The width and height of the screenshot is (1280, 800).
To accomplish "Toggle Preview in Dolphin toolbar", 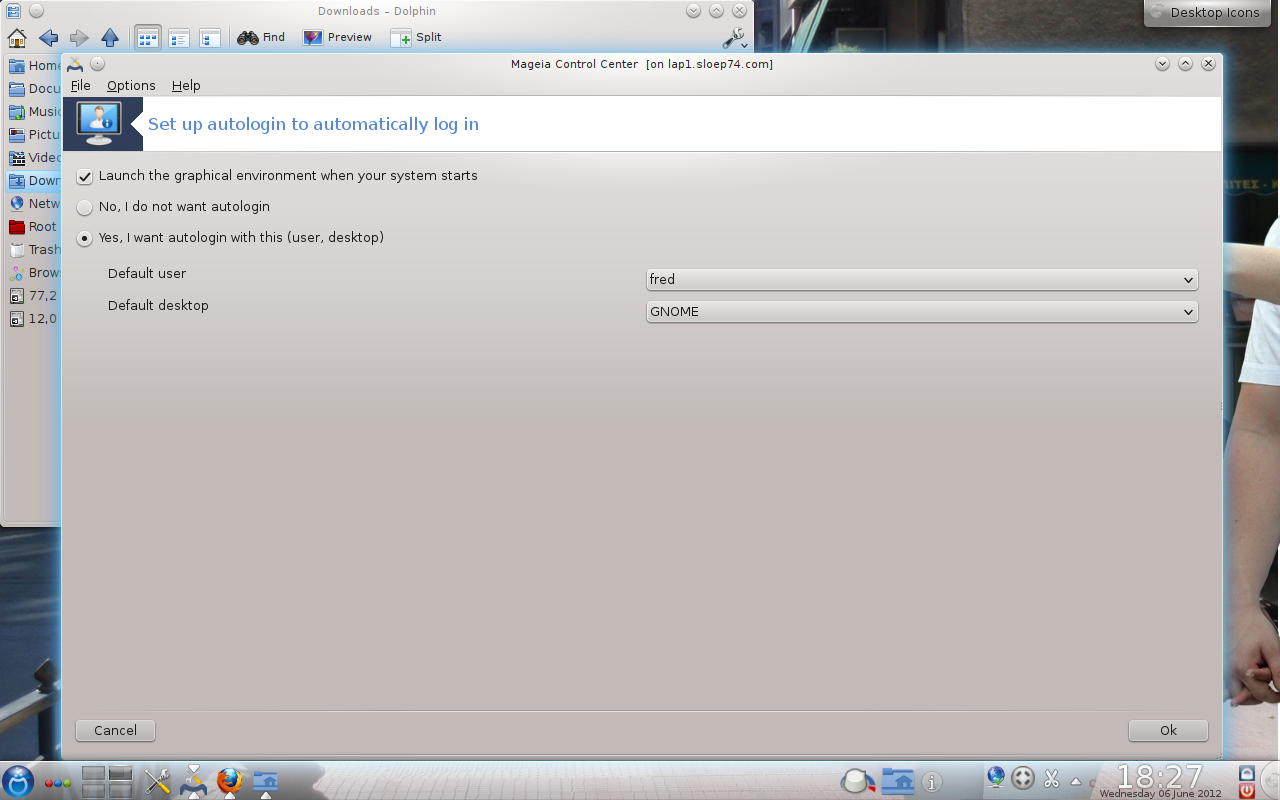I will (x=337, y=38).
